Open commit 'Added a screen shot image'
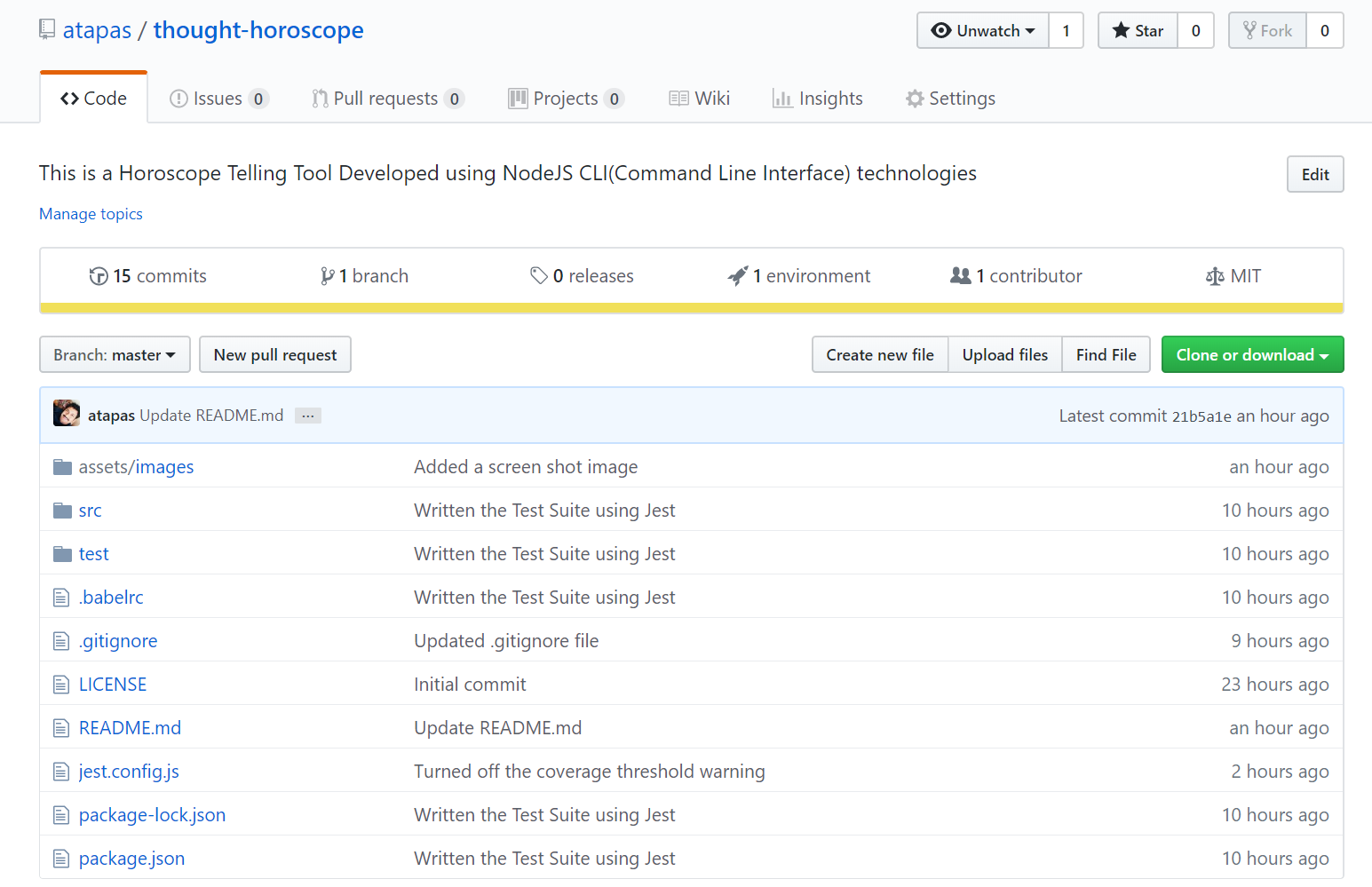 tap(526, 467)
